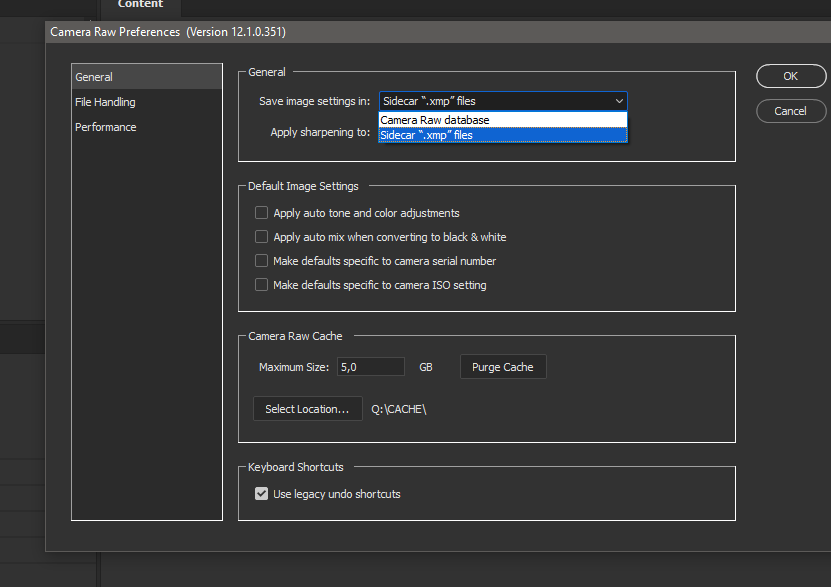
Task: Click the Camera Raw Preferences title bar
Action: coord(438,32)
